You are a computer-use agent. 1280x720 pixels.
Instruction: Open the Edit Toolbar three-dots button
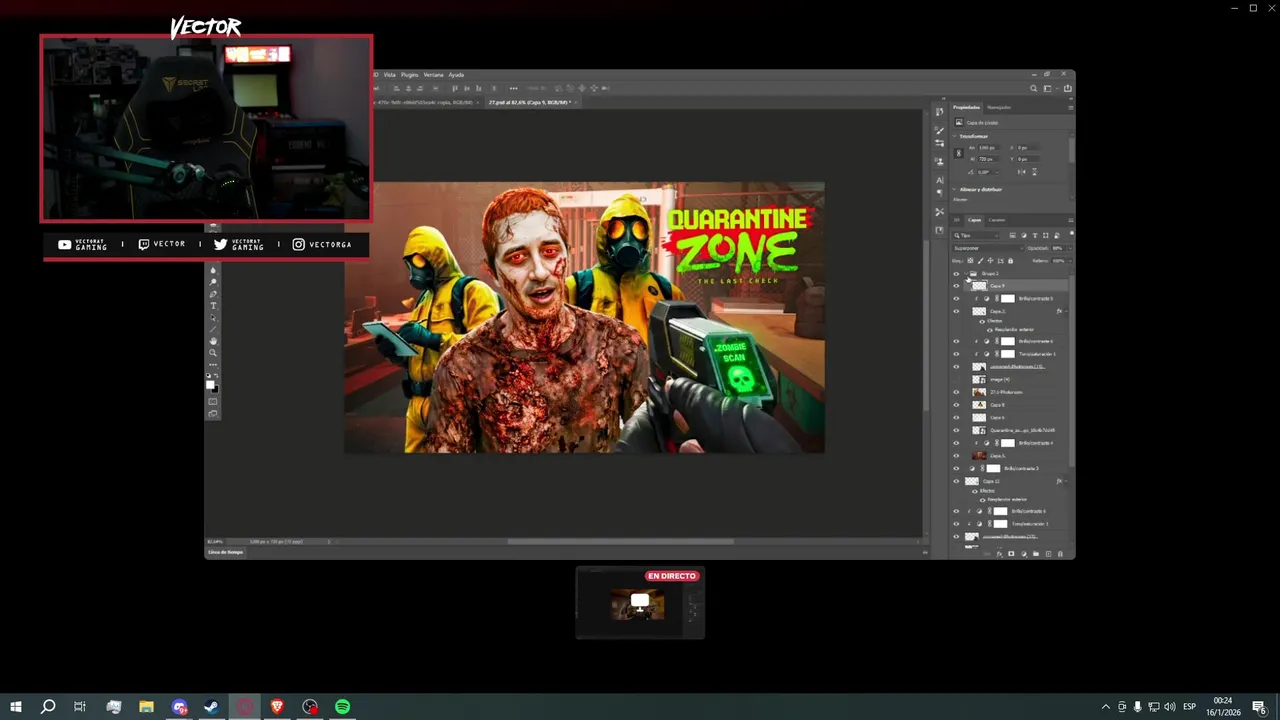(213, 364)
